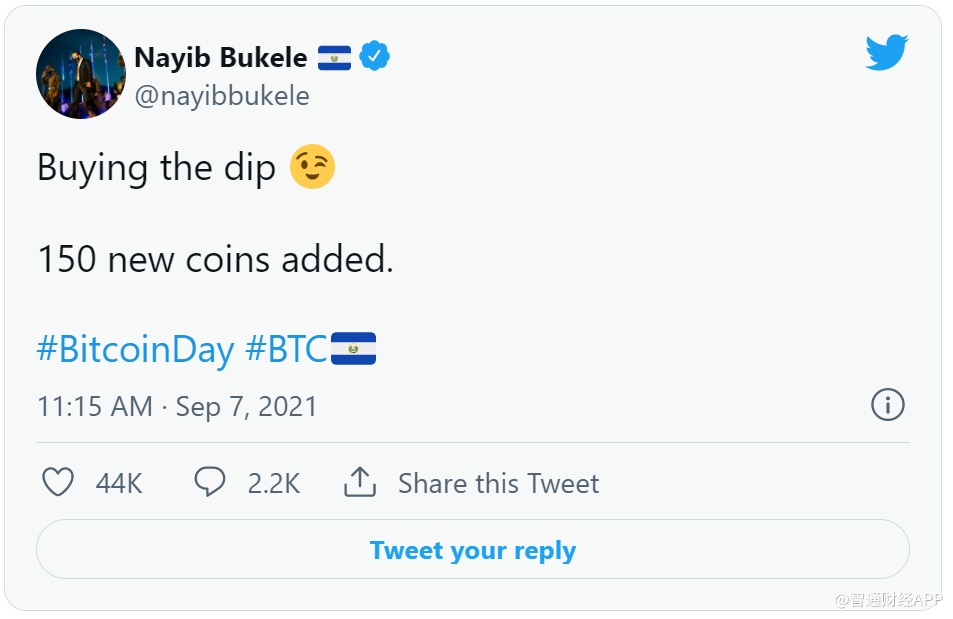
Task: Open the #BTC hashtag link
Action: tap(286, 349)
